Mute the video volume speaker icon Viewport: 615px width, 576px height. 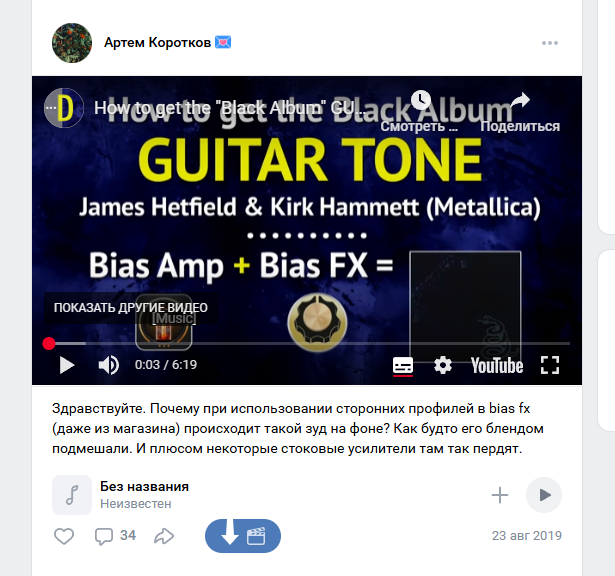pyautogui.click(x=109, y=365)
